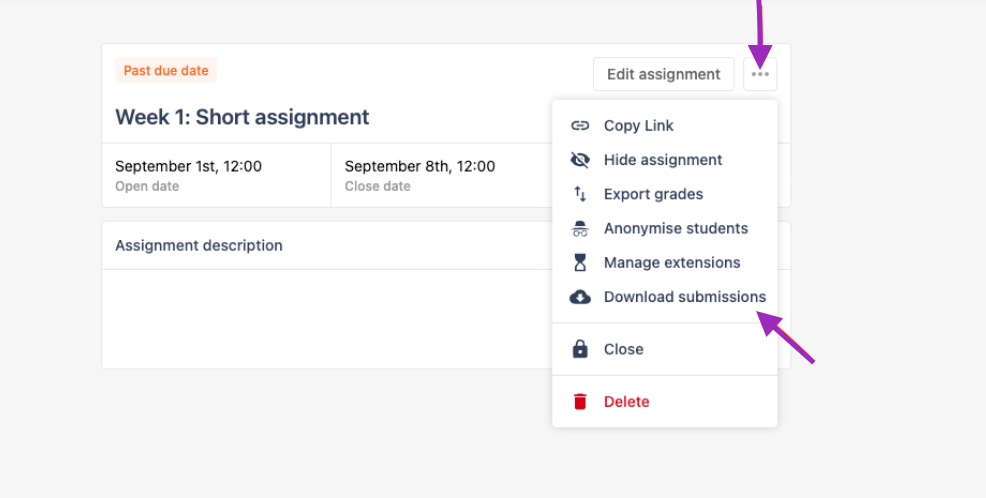The width and height of the screenshot is (986, 498).
Task: Click the Past due date badge
Action: click(166, 70)
